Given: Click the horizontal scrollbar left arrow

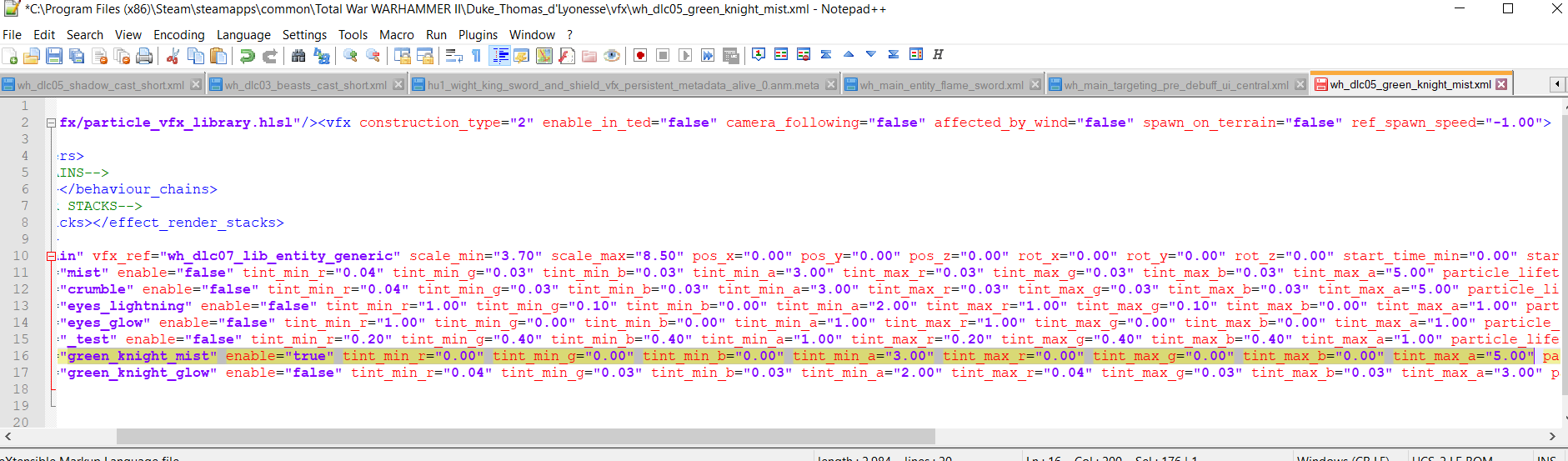Looking at the screenshot, I should pos(8,436).
